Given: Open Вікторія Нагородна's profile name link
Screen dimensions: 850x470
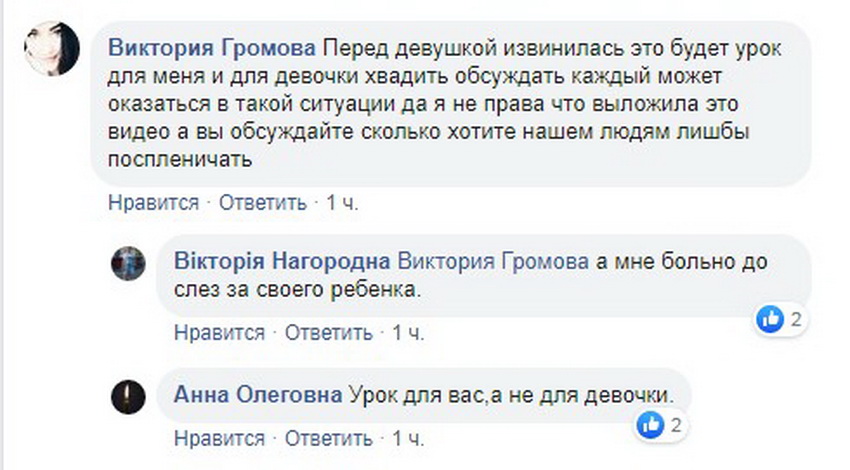Looking at the screenshot, I should coord(281,261).
